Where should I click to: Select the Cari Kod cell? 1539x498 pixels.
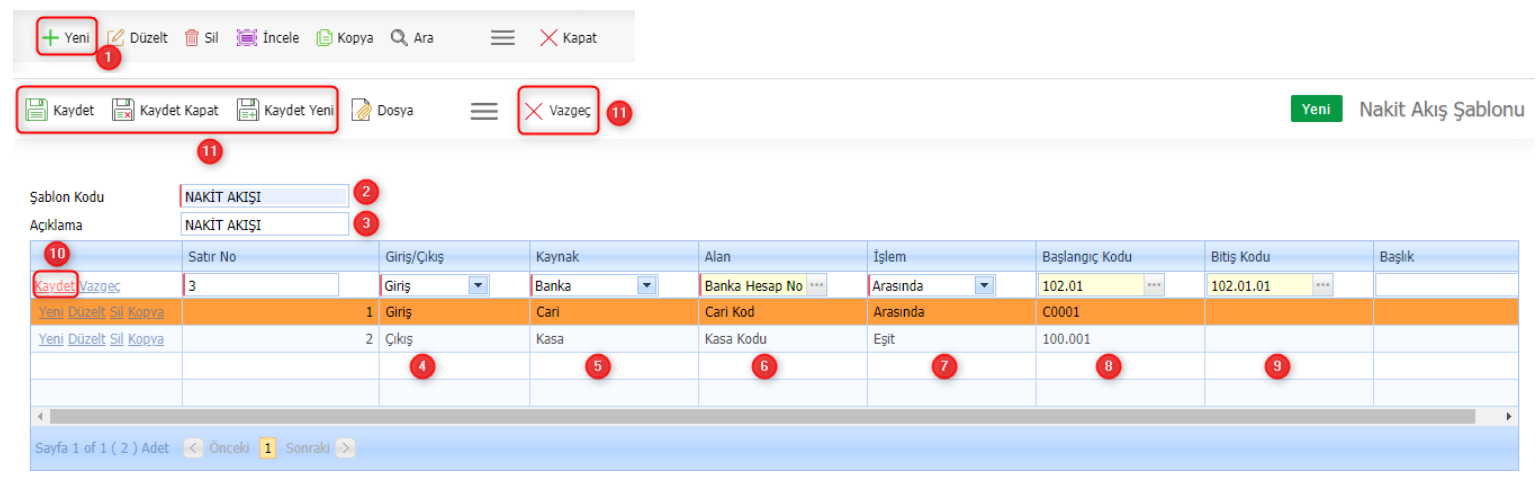[x=782, y=312]
